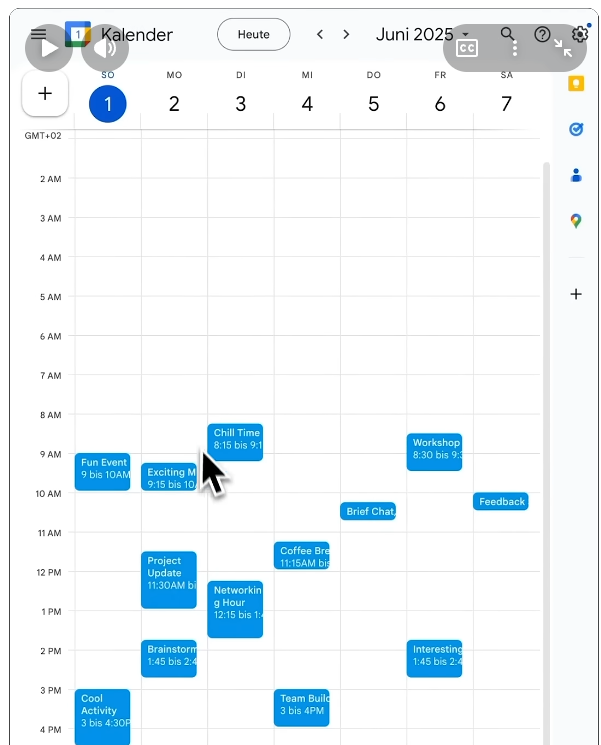Click the plus create event button
The width and height of the screenshot is (601, 745).
(x=44, y=94)
